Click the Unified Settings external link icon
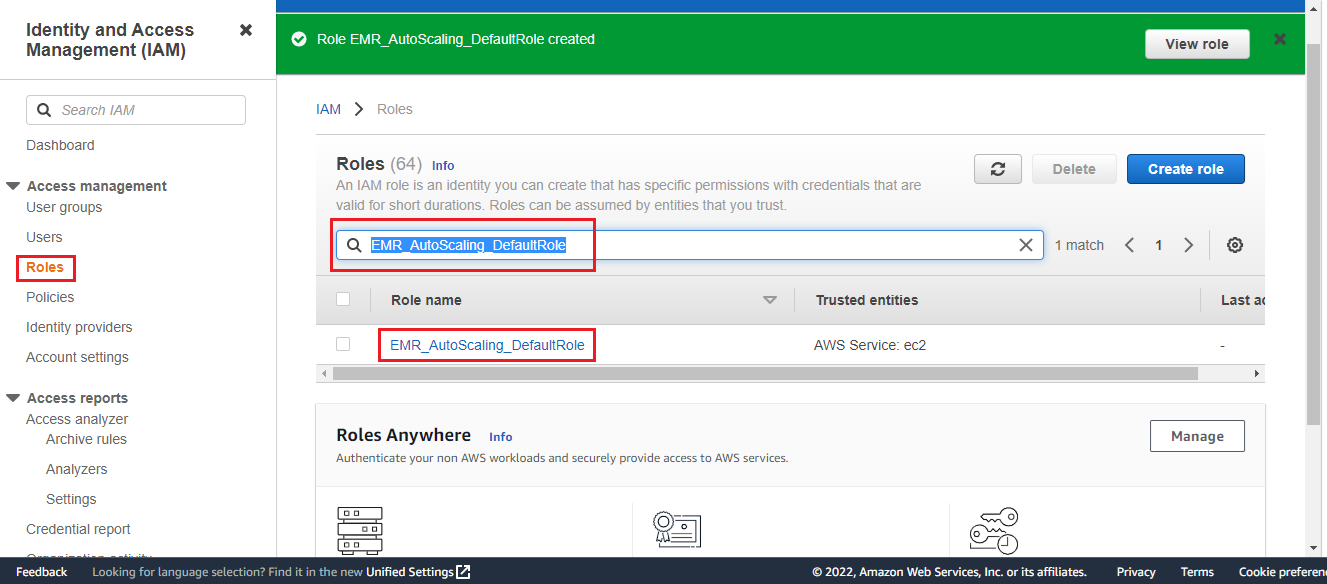The height and width of the screenshot is (584, 1327). (x=463, y=572)
